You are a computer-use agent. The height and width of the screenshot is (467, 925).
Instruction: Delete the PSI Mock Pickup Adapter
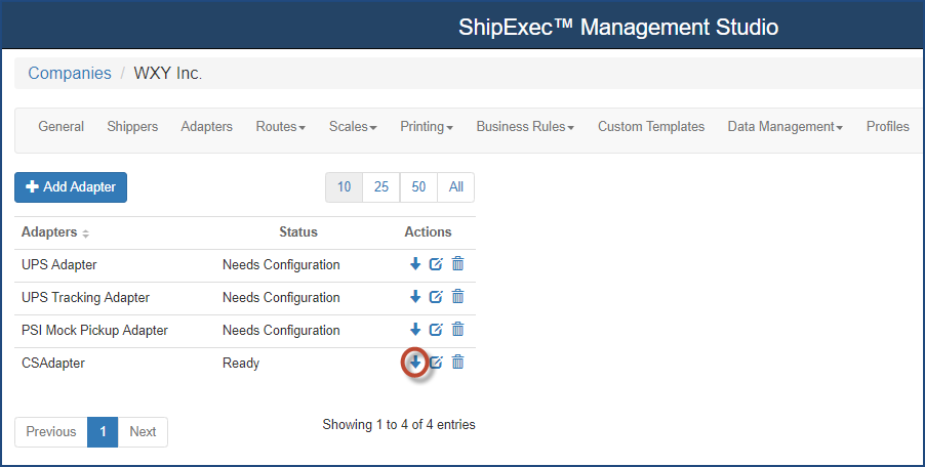coord(458,329)
